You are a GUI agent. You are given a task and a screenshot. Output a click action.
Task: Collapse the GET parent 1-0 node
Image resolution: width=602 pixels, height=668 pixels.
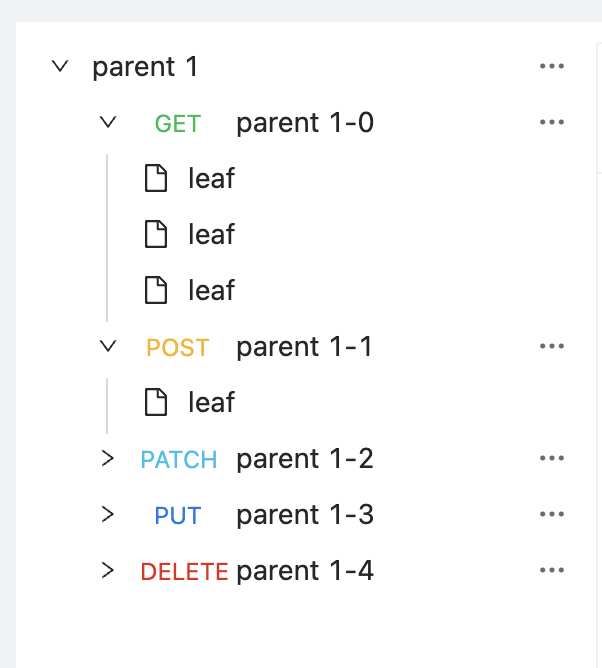(x=108, y=122)
